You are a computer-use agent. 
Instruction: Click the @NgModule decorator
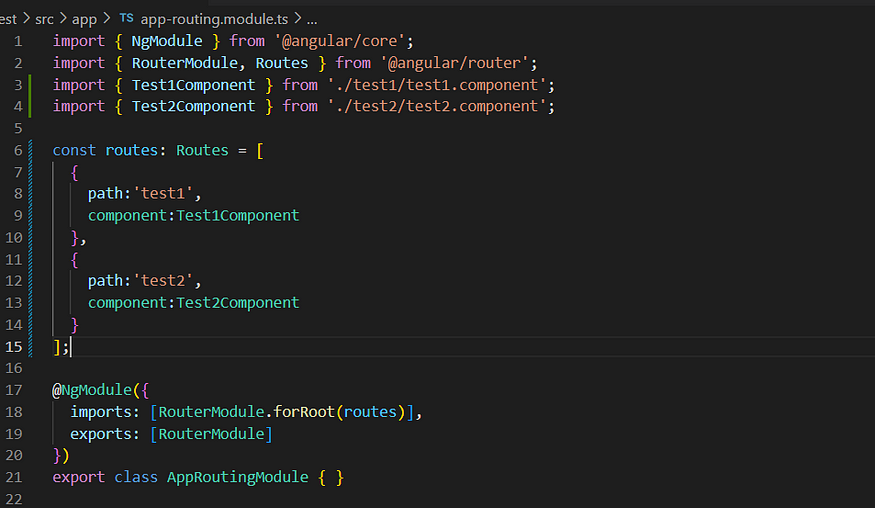(x=92, y=390)
